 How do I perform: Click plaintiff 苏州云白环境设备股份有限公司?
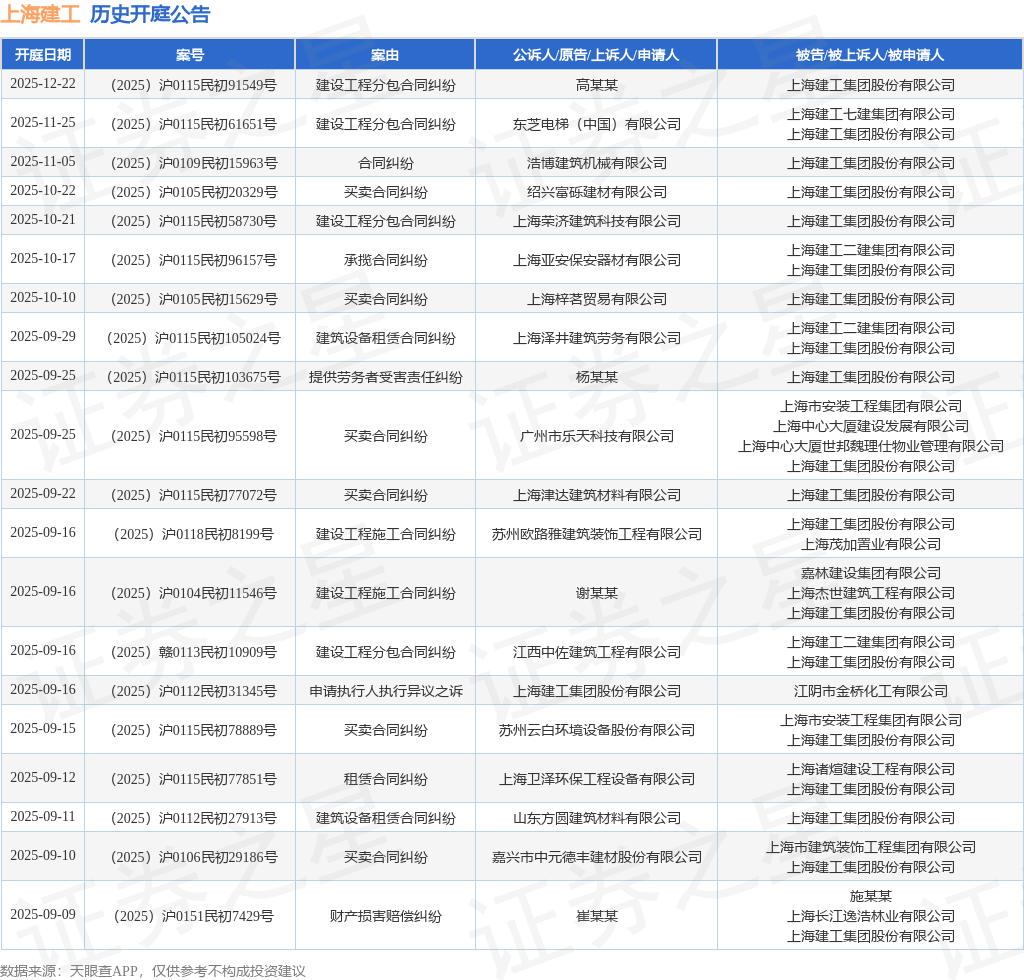[x=597, y=730]
